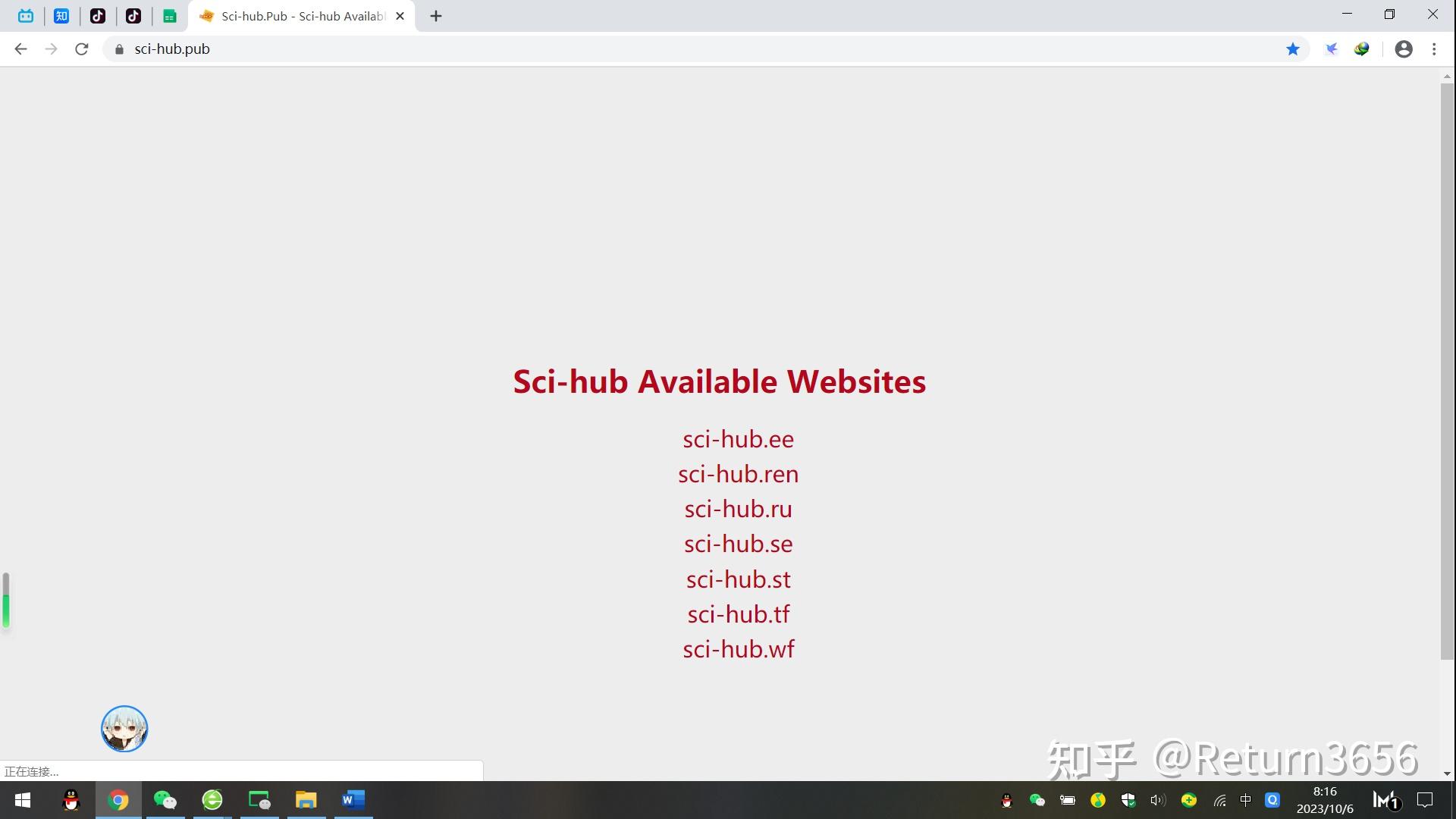
Task: Expand the calendar by clicking the clock
Action: [1323, 799]
